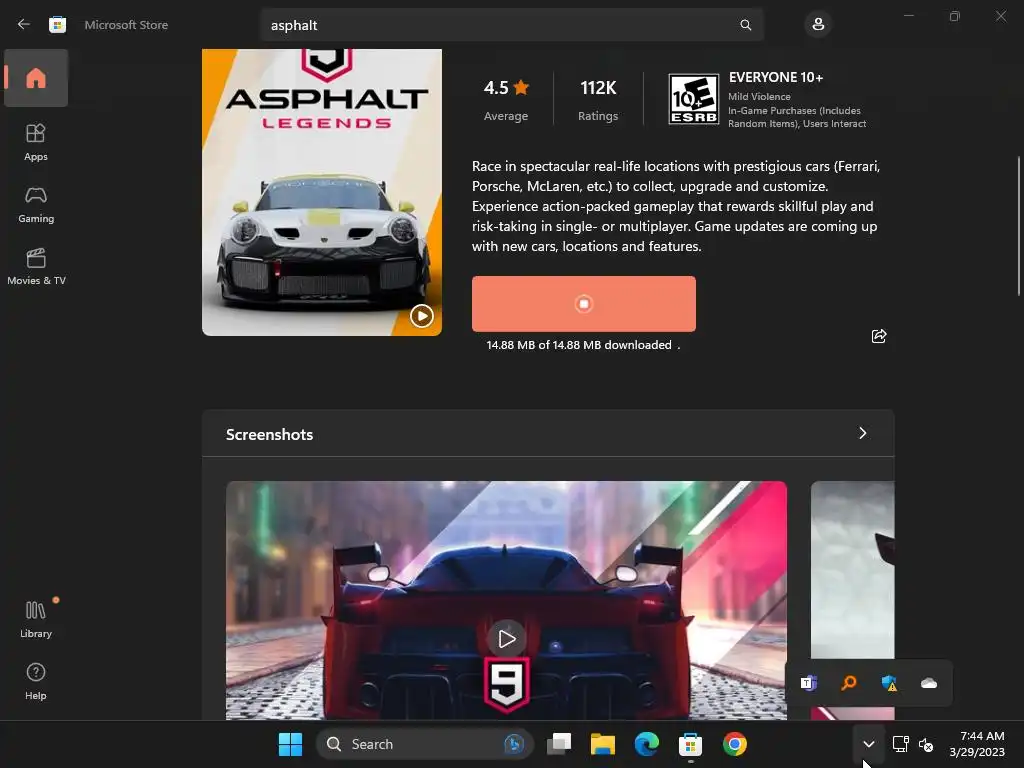Image resolution: width=1024 pixels, height=768 pixels.
Task: Open the second partially visible screenshot
Action: pos(852,600)
